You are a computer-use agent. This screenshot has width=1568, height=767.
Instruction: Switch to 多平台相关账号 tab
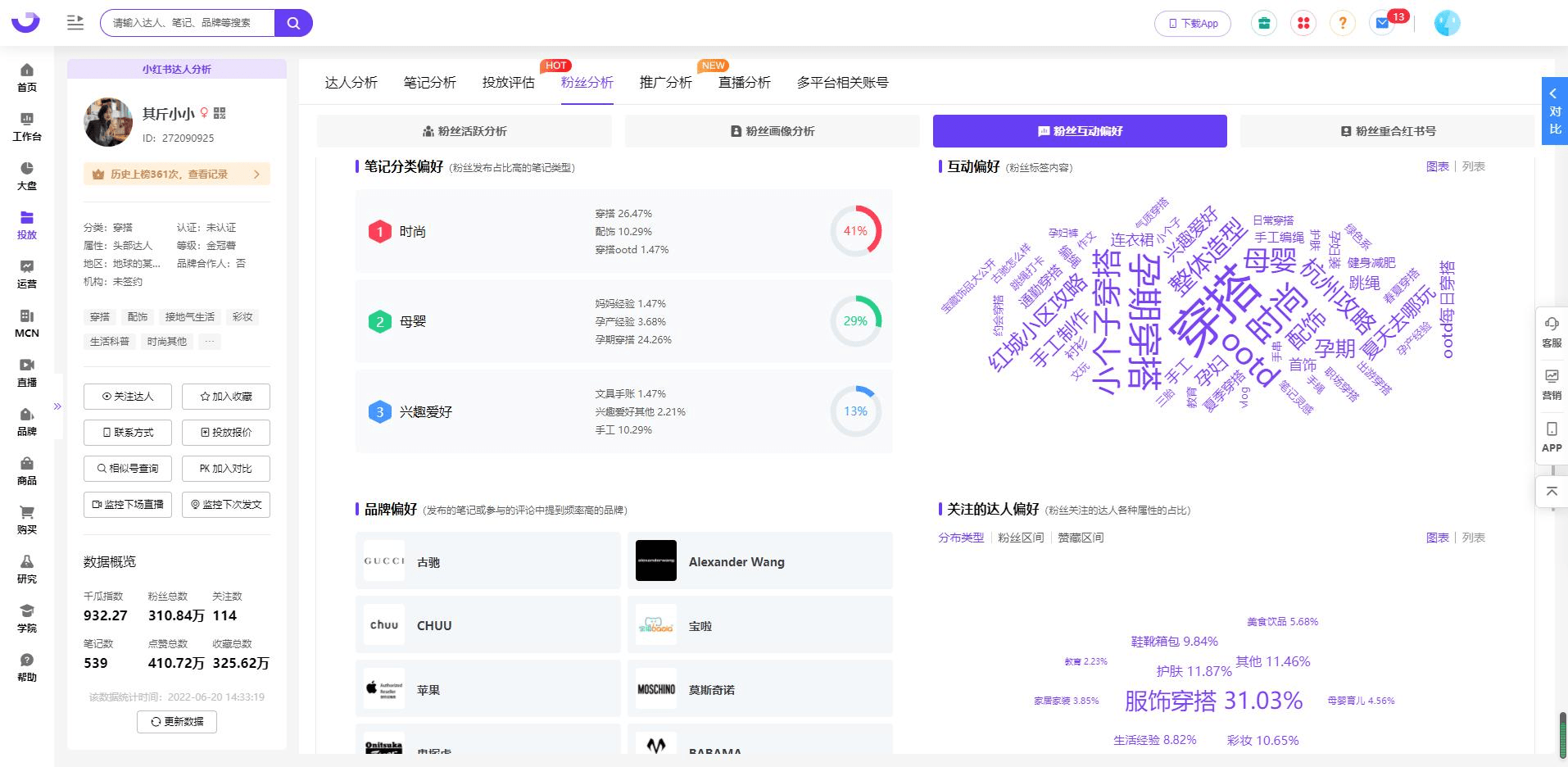[842, 83]
